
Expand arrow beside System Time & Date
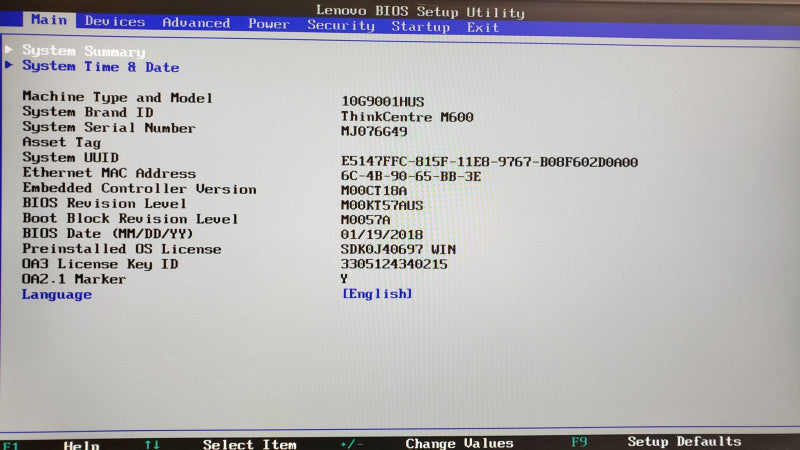(9, 65)
